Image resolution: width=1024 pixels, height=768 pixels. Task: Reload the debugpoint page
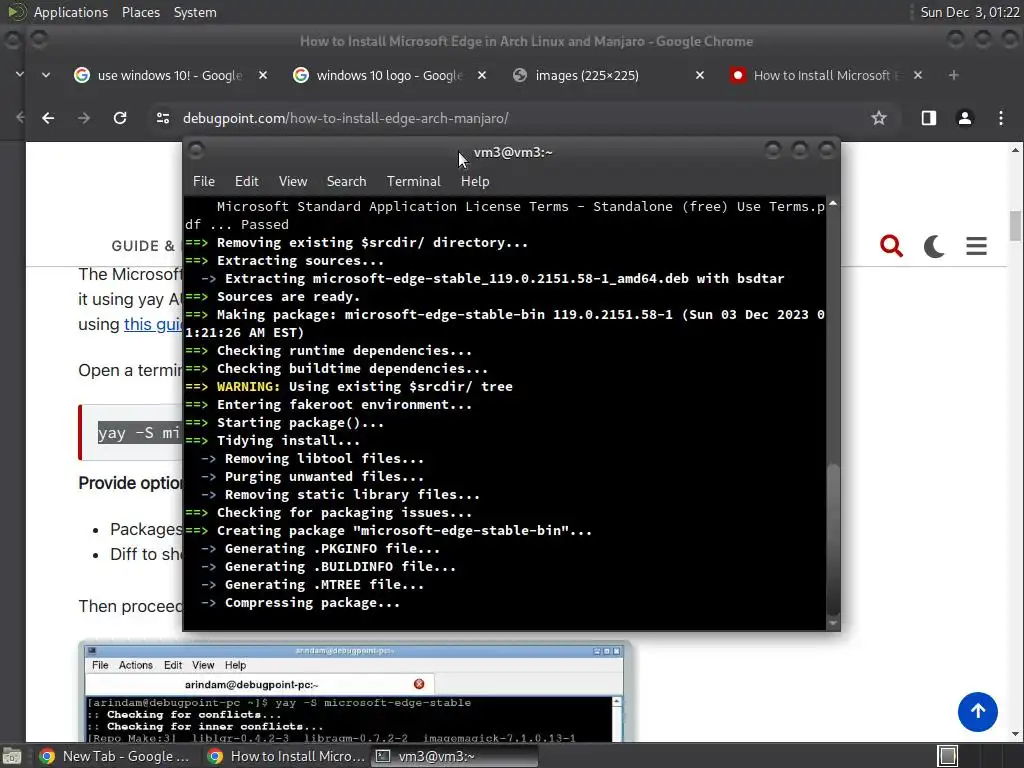(x=120, y=118)
